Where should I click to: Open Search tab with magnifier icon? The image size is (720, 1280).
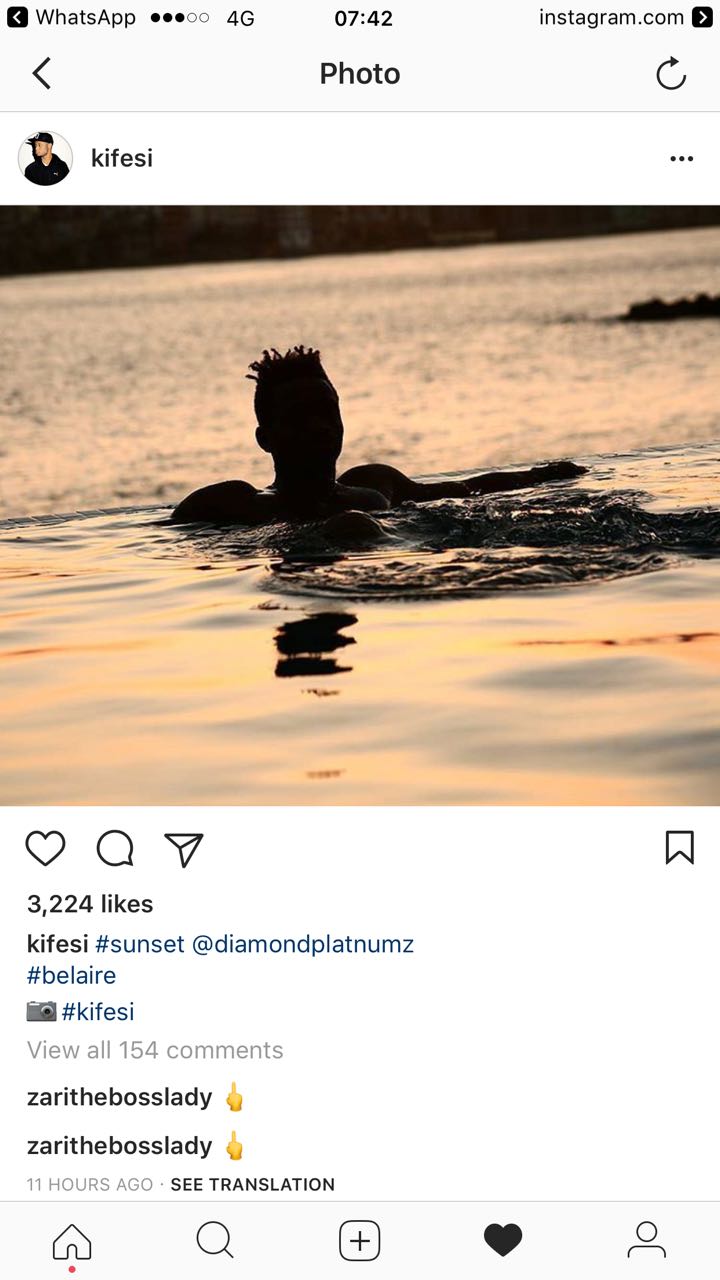click(215, 1240)
